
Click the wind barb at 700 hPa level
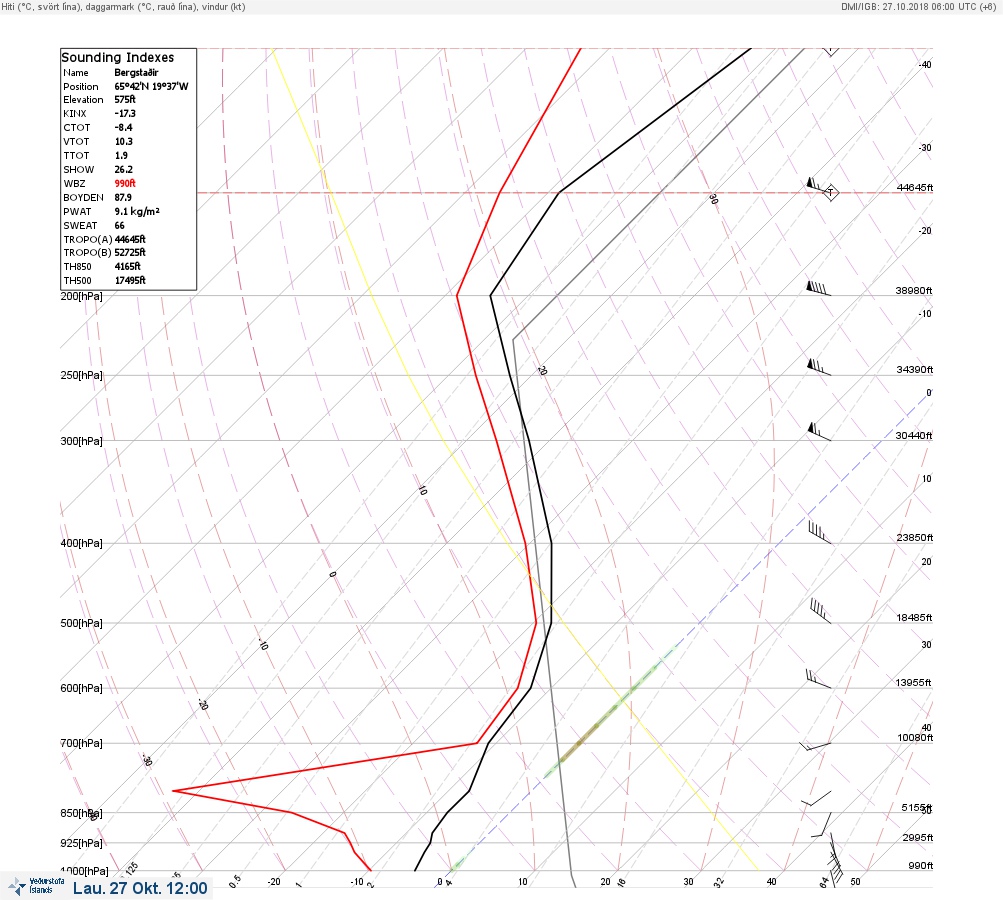tap(815, 746)
